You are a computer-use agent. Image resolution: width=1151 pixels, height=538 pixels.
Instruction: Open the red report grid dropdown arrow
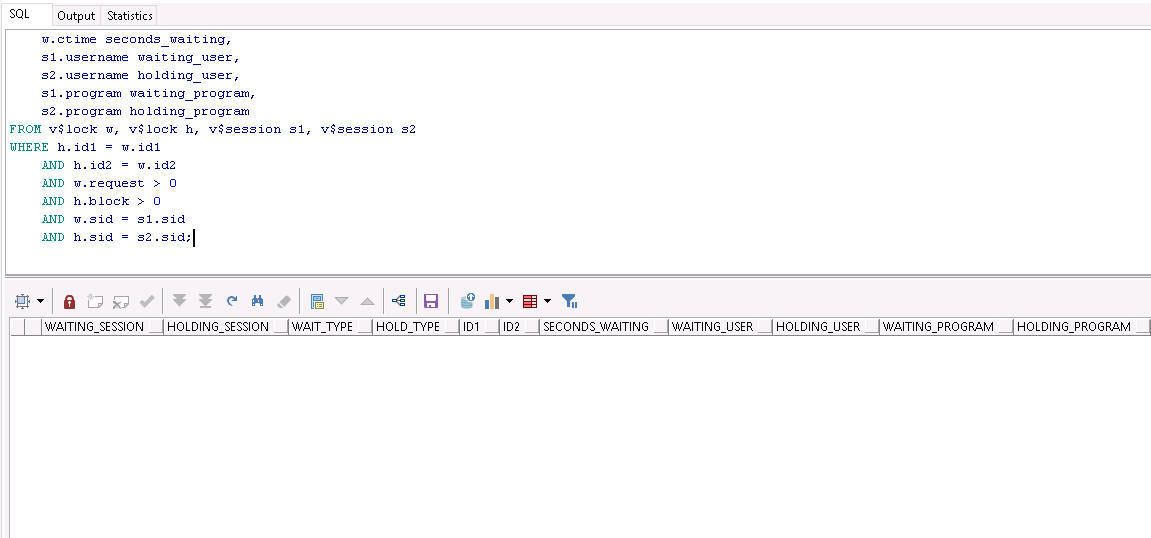point(547,301)
